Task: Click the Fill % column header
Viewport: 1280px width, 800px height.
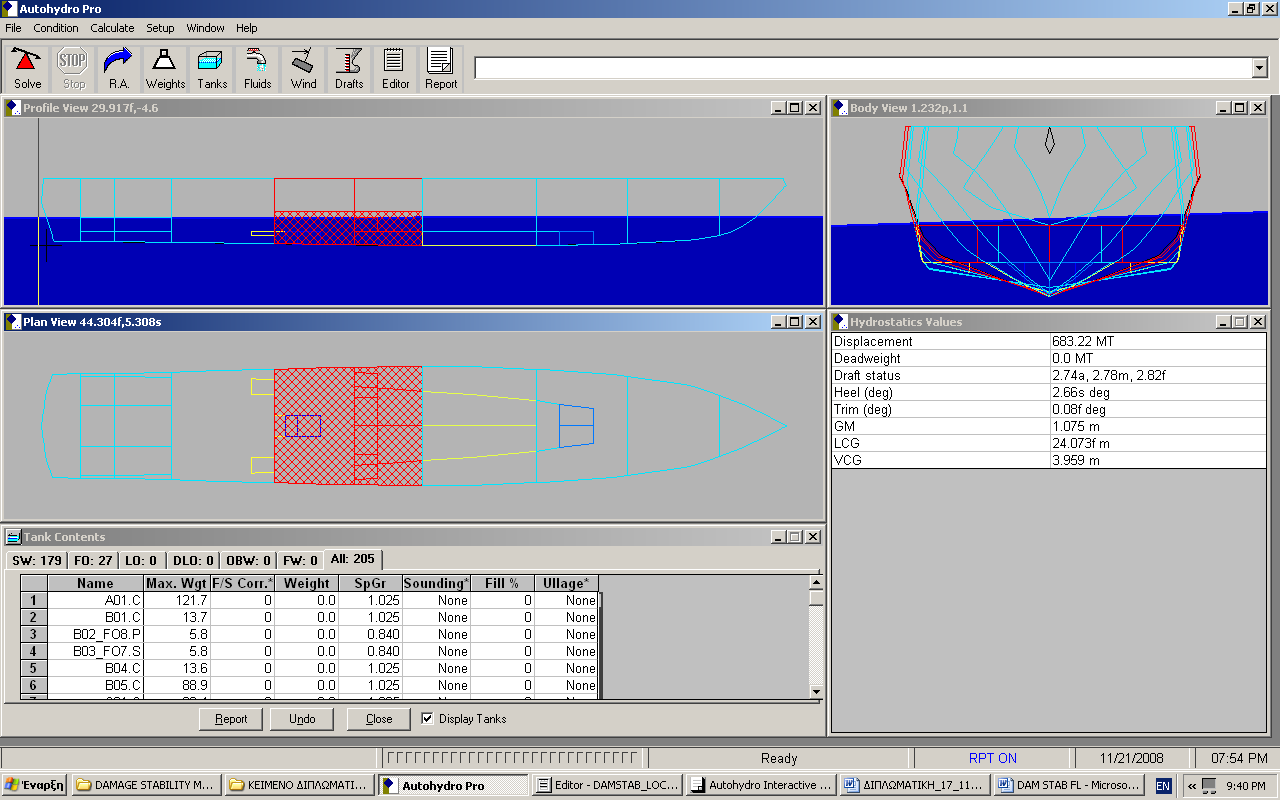Action: click(x=502, y=583)
